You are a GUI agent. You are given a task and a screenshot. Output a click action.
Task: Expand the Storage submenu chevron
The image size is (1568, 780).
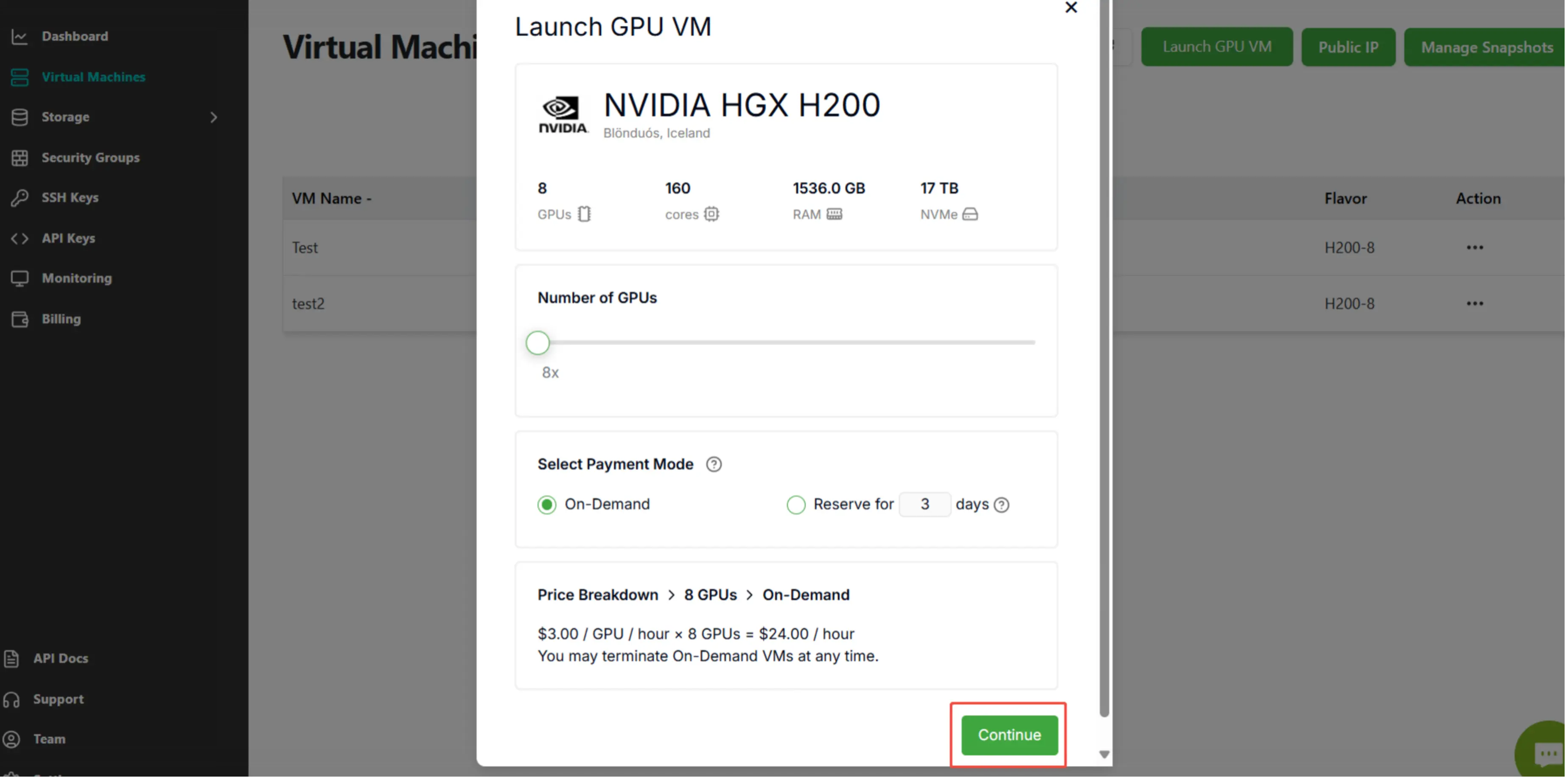point(214,118)
